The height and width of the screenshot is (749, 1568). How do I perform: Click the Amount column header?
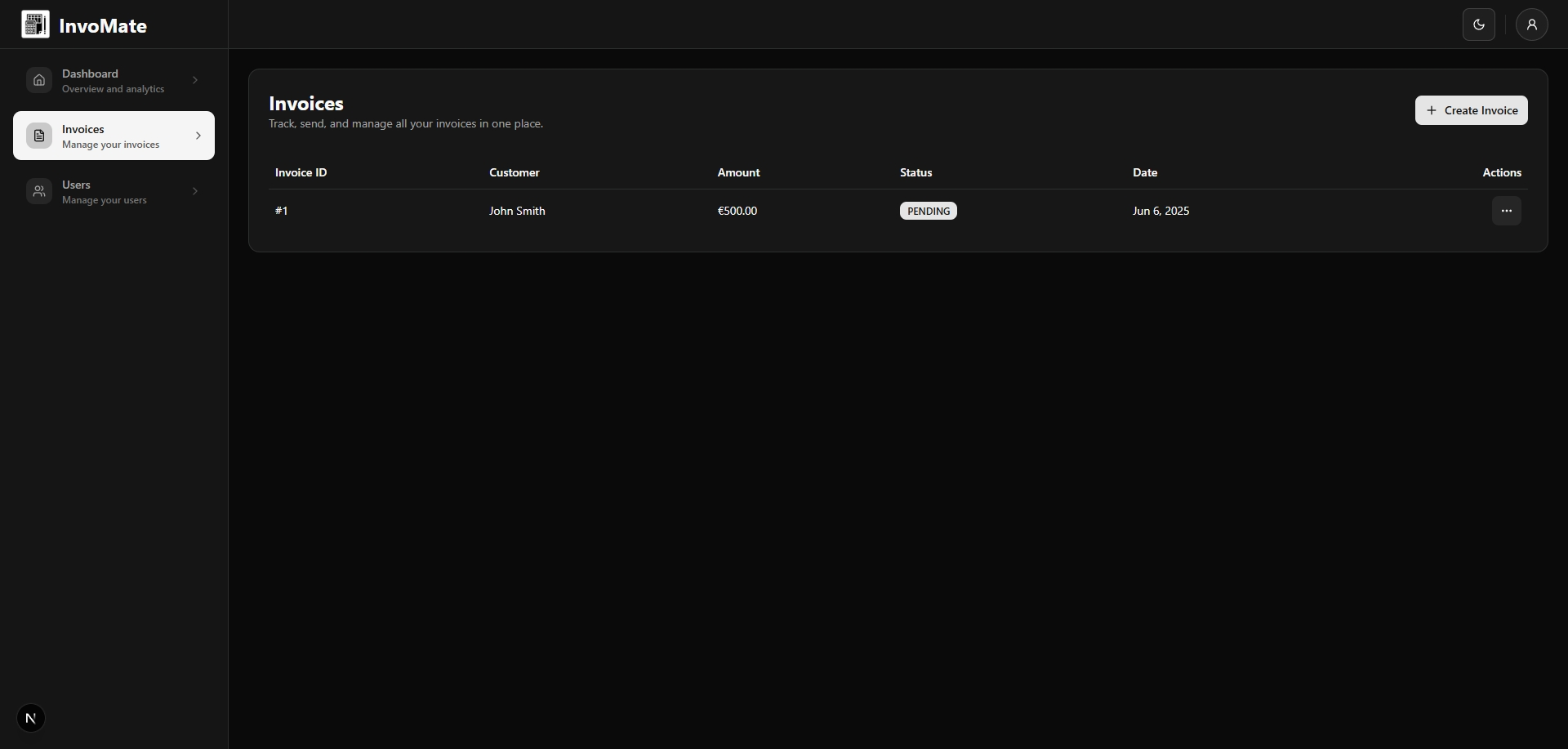(x=738, y=172)
